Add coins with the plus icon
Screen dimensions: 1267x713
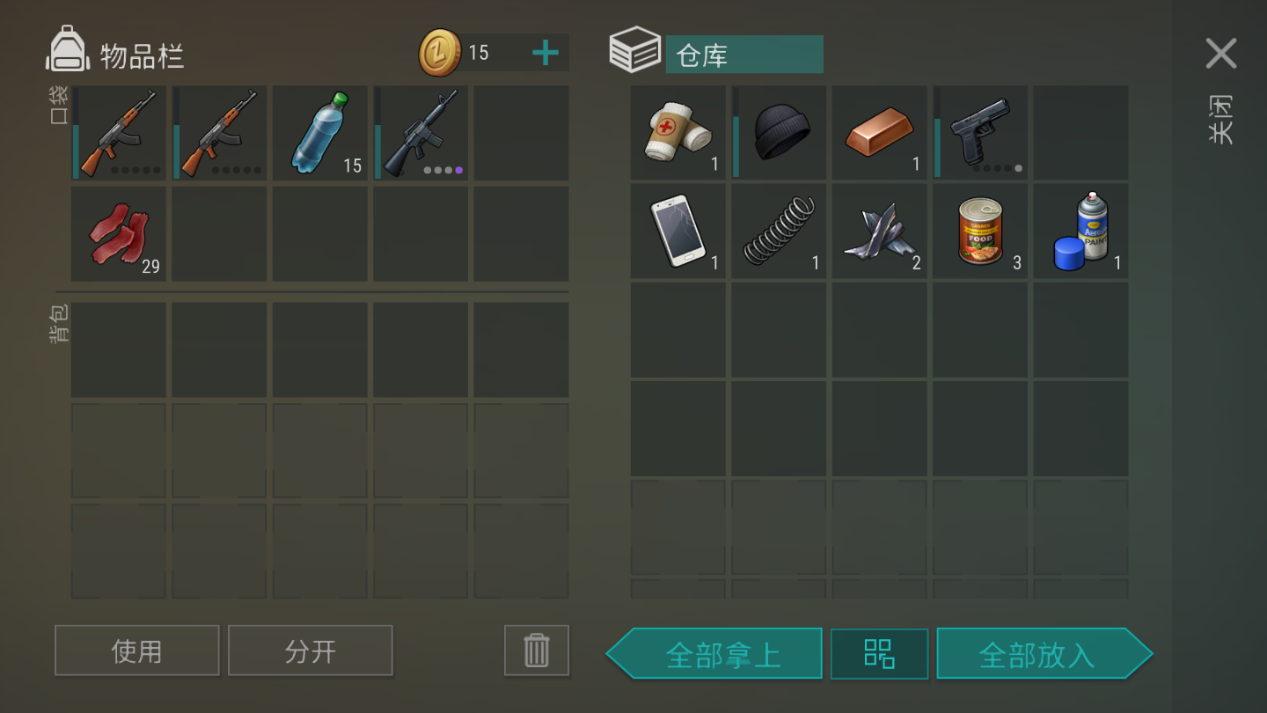click(545, 52)
